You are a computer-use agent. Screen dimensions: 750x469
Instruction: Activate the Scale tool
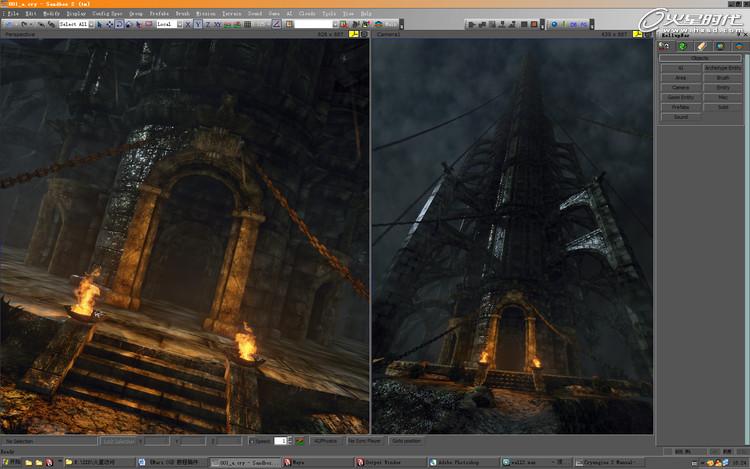[129, 24]
